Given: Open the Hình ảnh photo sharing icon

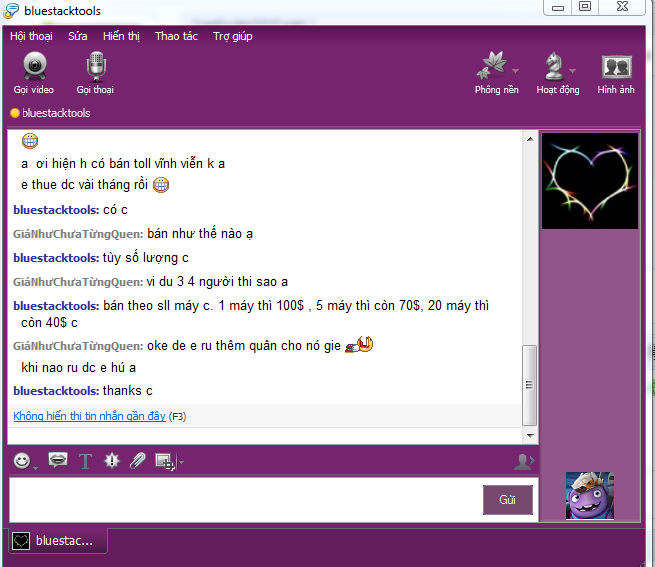Looking at the screenshot, I should 617,67.
